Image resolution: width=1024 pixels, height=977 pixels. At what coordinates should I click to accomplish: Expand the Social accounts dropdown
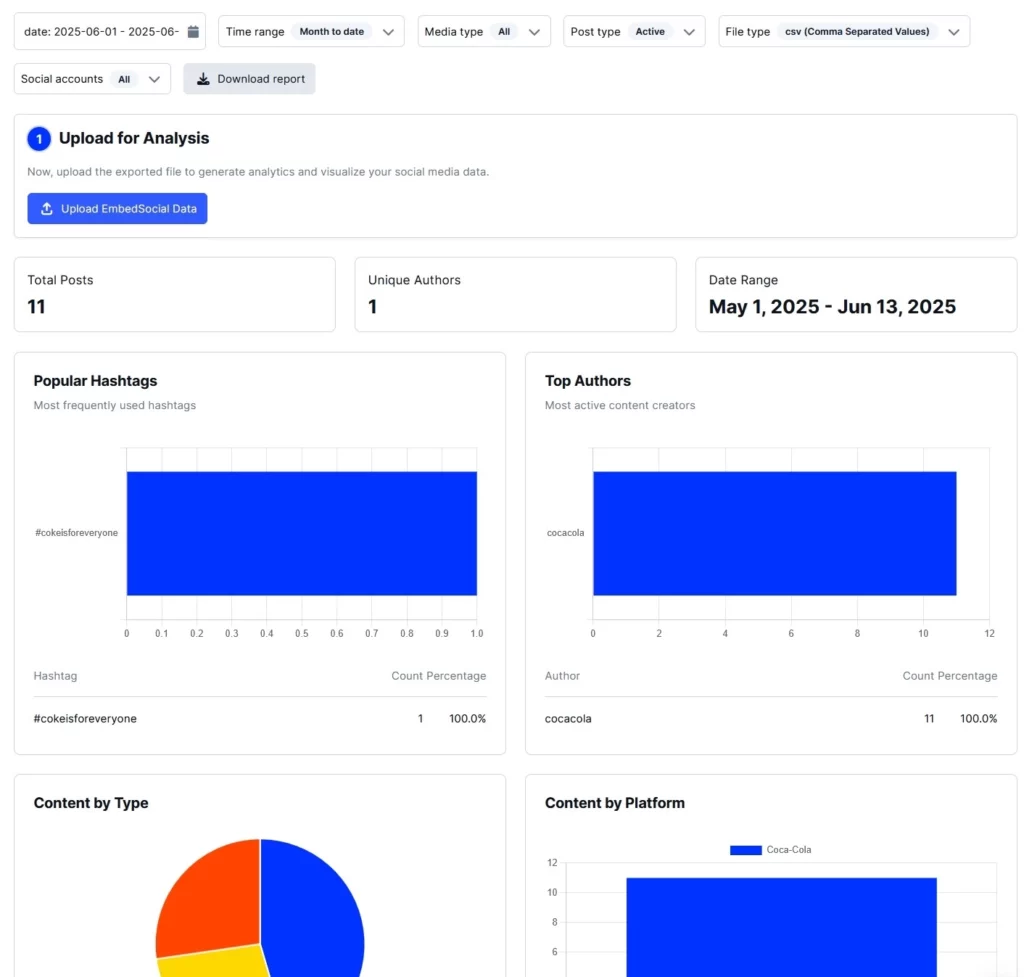pos(92,79)
